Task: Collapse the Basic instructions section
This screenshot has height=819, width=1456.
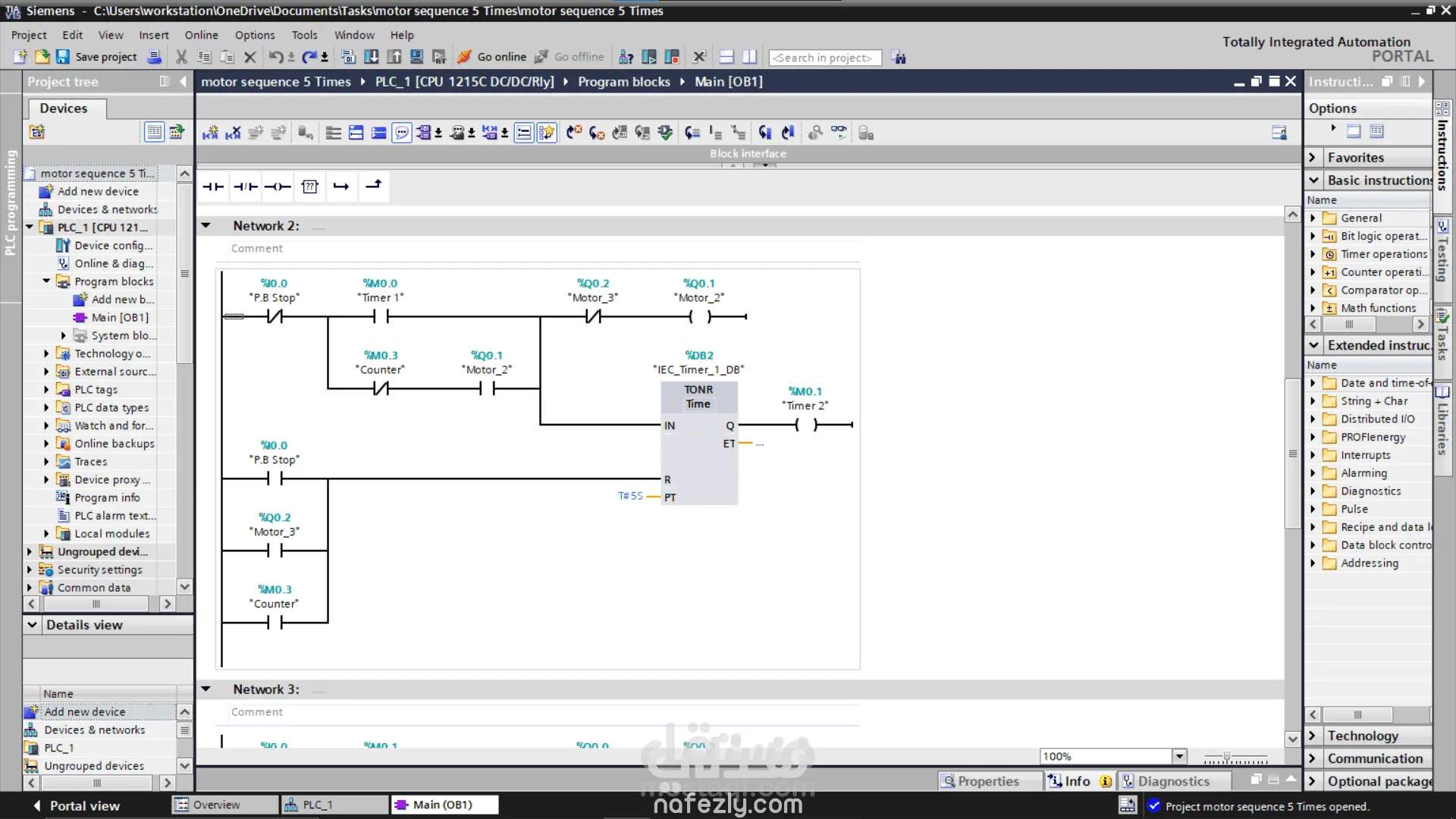Action: pyautogui.click(x=1313, y=180)
